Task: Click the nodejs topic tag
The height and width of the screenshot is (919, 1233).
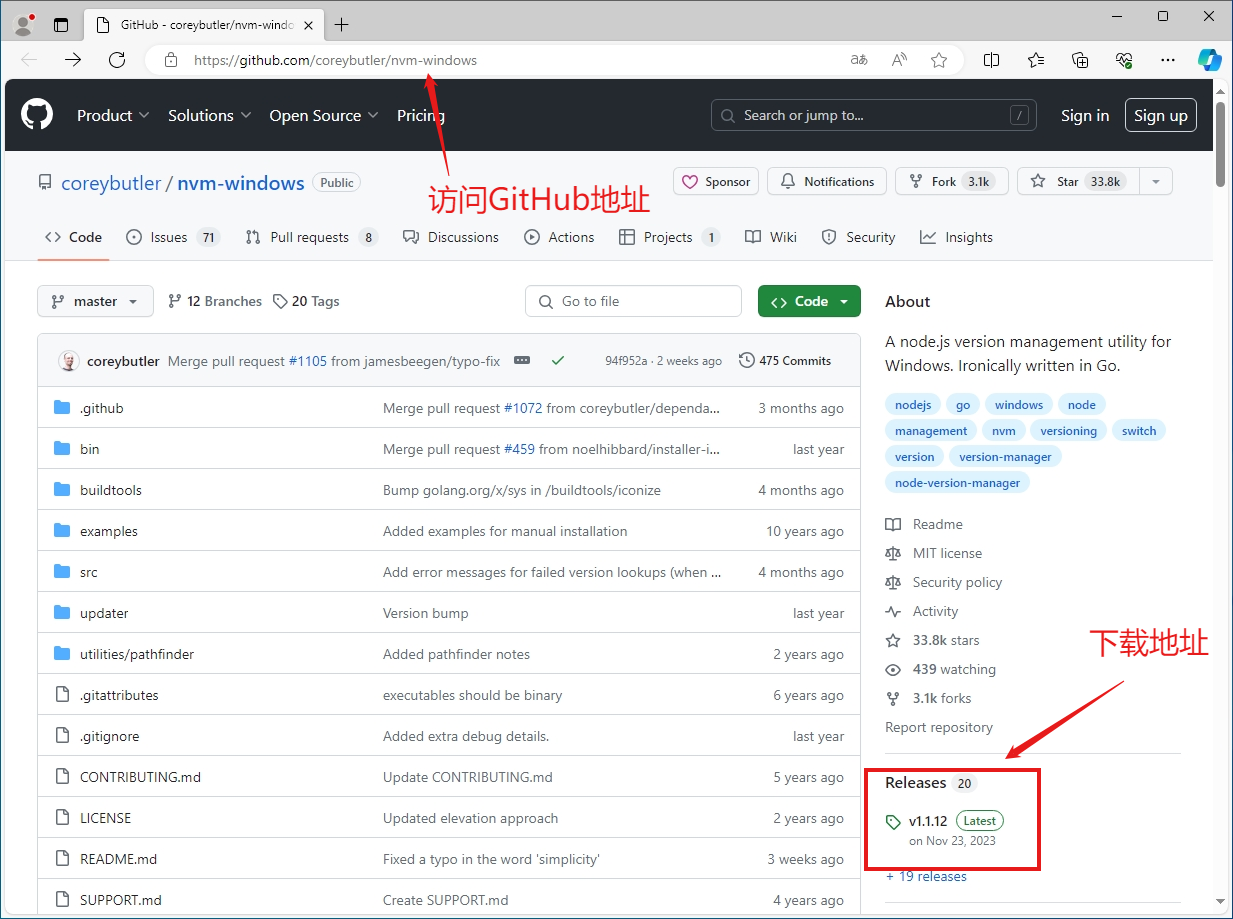Action: [x=913, y=405]
